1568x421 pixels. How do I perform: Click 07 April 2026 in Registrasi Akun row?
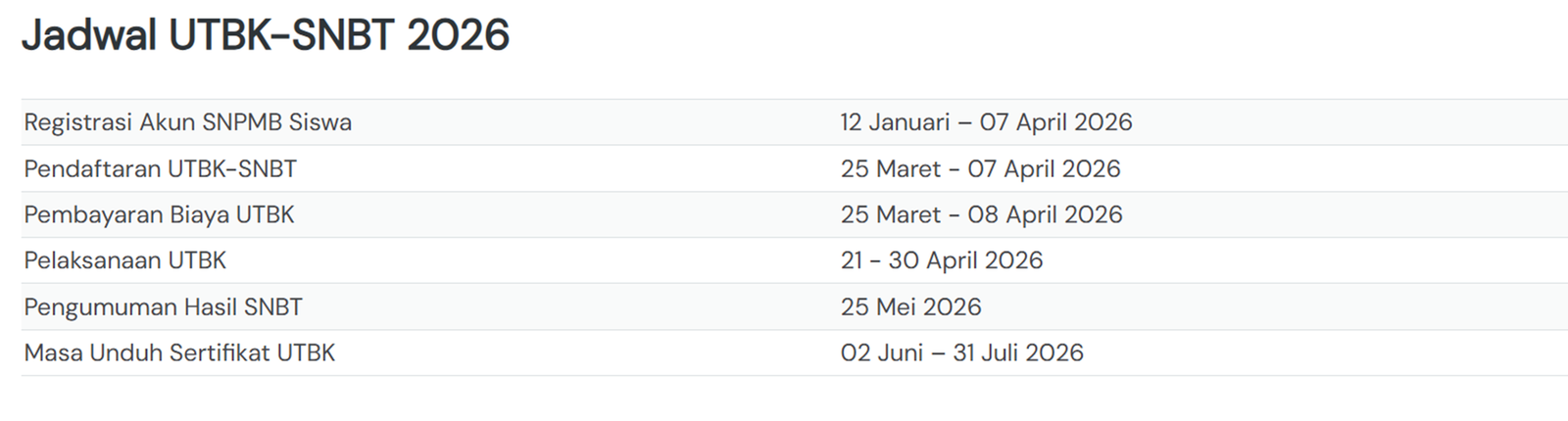coord(1055,122)
